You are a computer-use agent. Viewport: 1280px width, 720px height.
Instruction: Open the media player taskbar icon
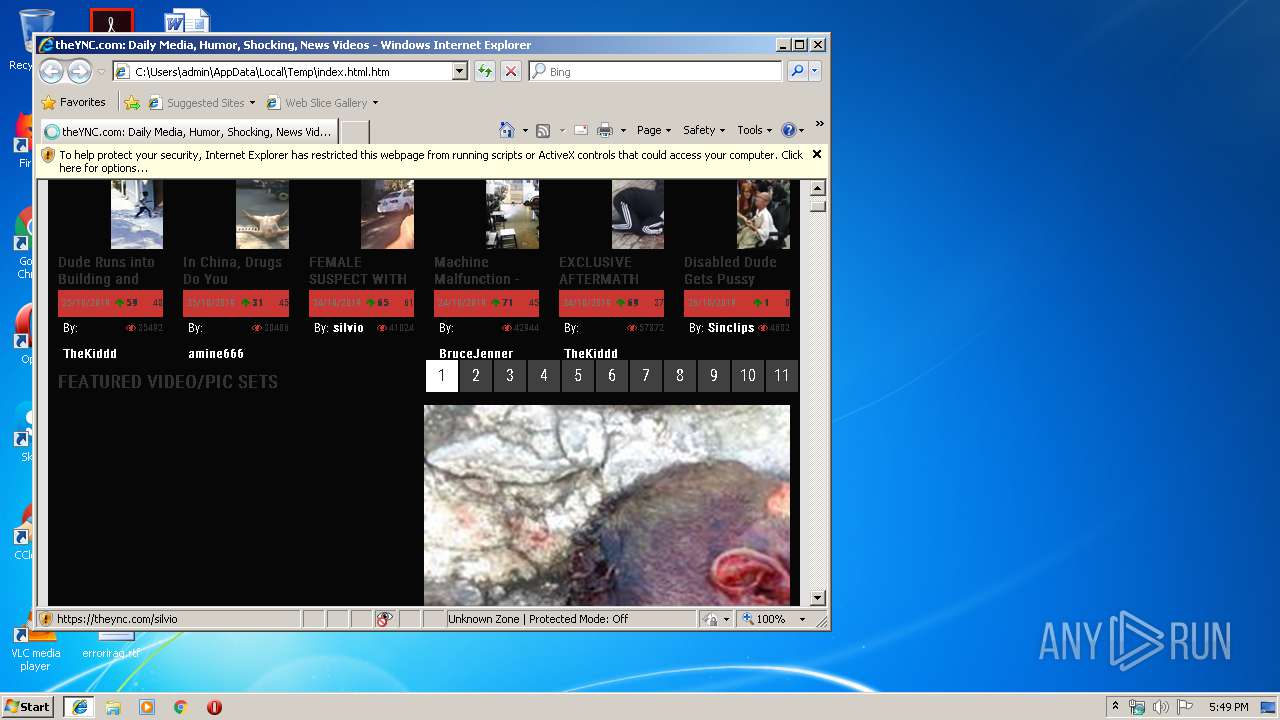coord(147,707)
